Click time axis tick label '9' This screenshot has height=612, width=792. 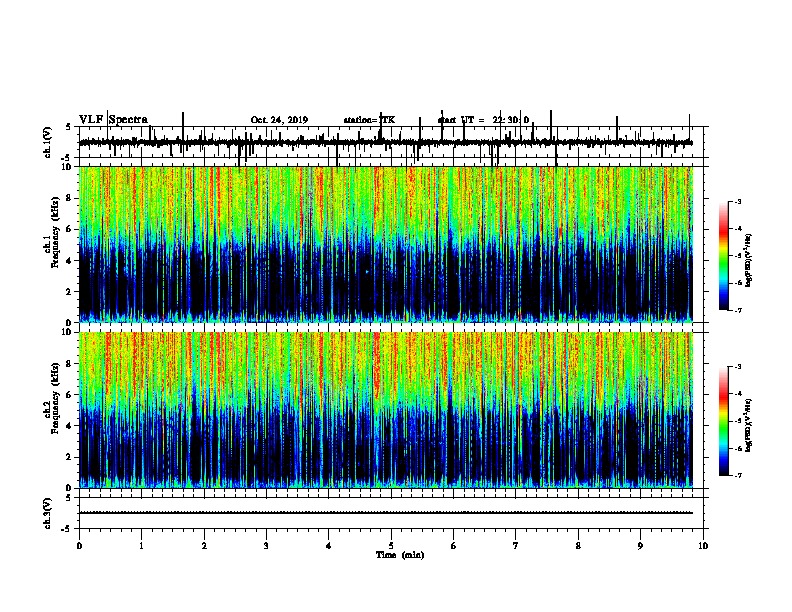(x=640, y=546)
